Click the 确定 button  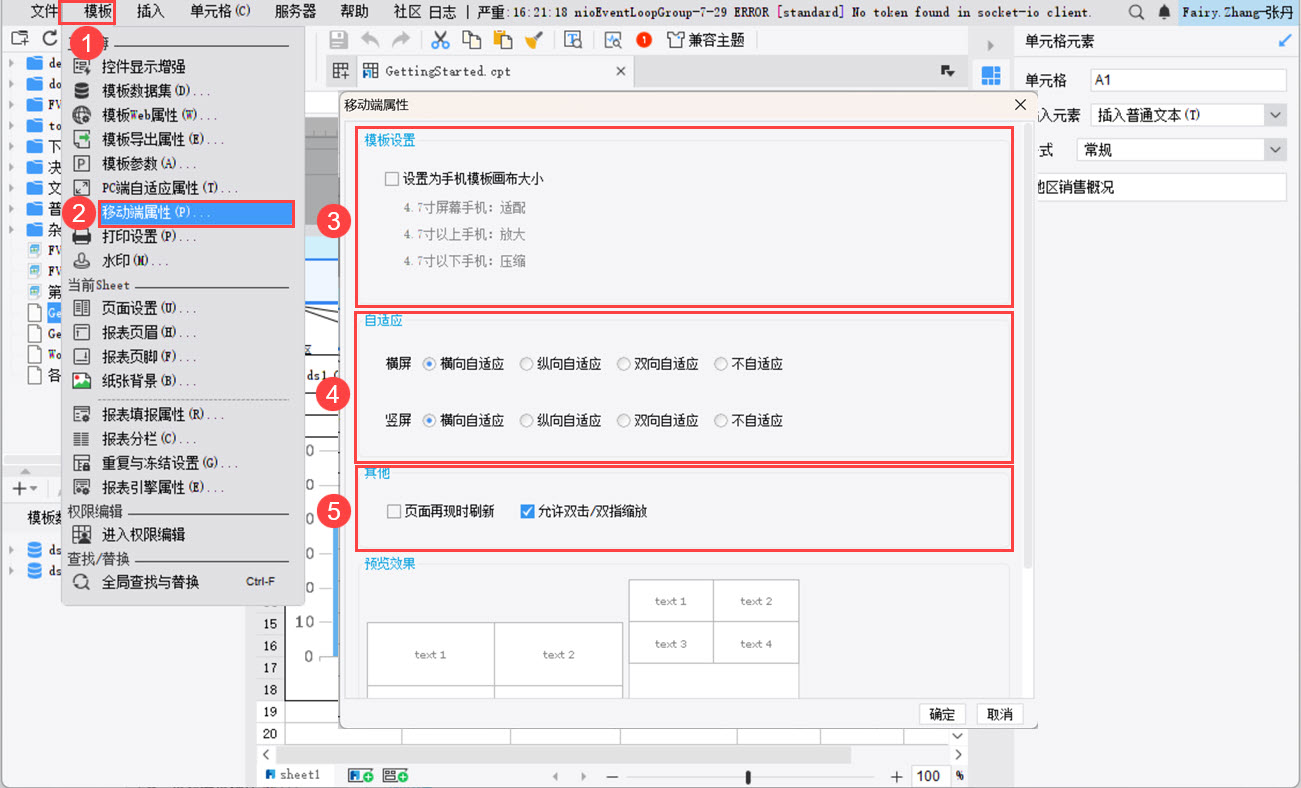[x=942, y=714]
